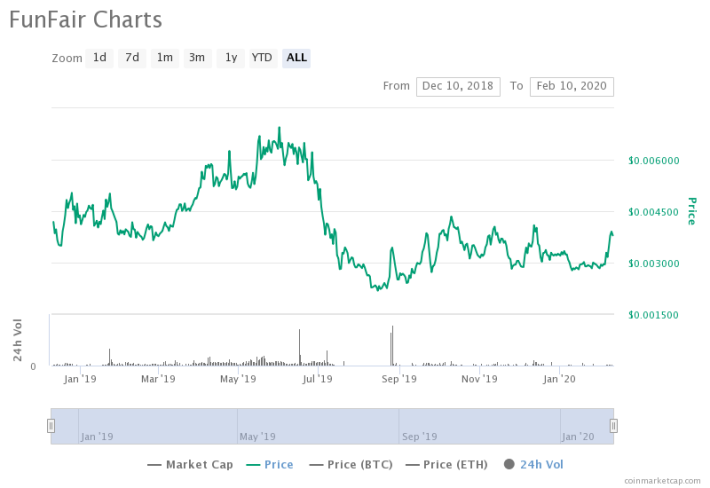Click Jan '19 label in navigator timeline

point(97,437)
